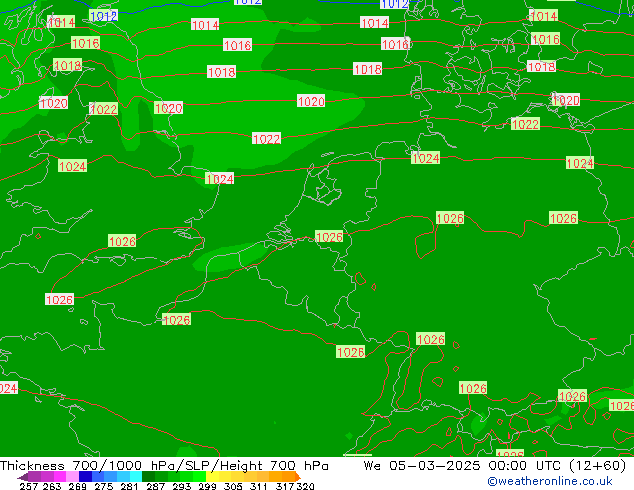The width and height of the screenshot is (634, 490).
Task: Click the forecast date "We 05-03-2025 00:00 UTC (12+60)"
Action: coord(495,466)
